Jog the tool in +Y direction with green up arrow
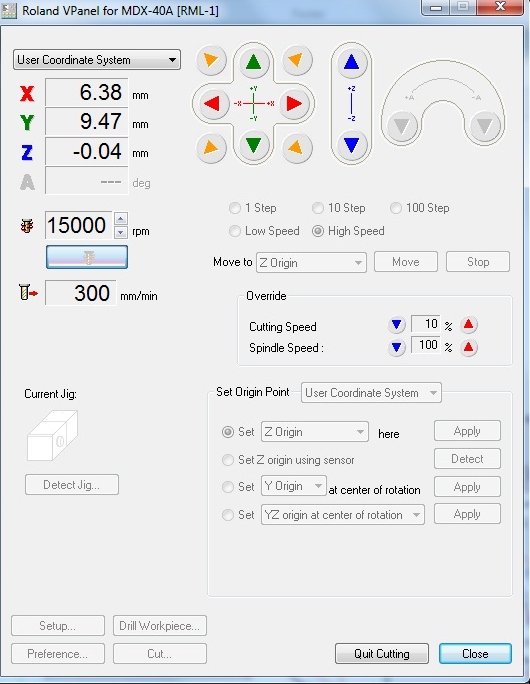This screenshot has width=530, height=684. (253, 62)
